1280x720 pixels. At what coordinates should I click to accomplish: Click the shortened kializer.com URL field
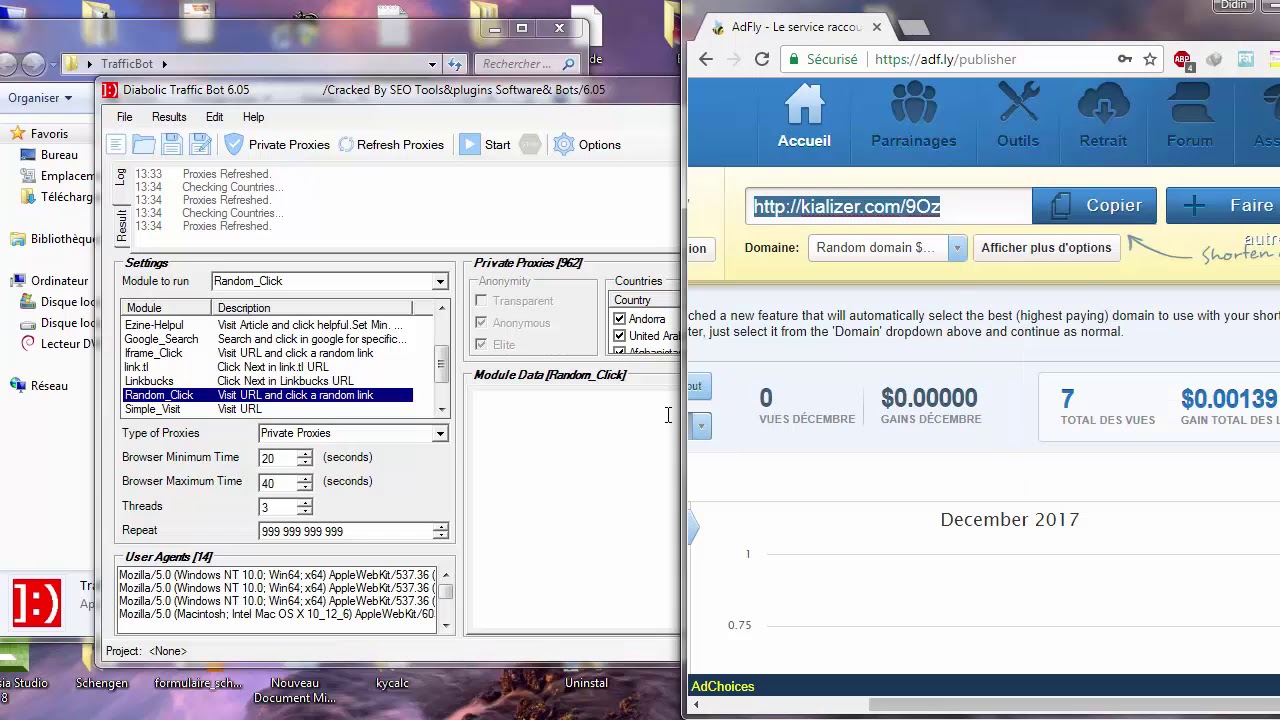(x=888, y=206)
